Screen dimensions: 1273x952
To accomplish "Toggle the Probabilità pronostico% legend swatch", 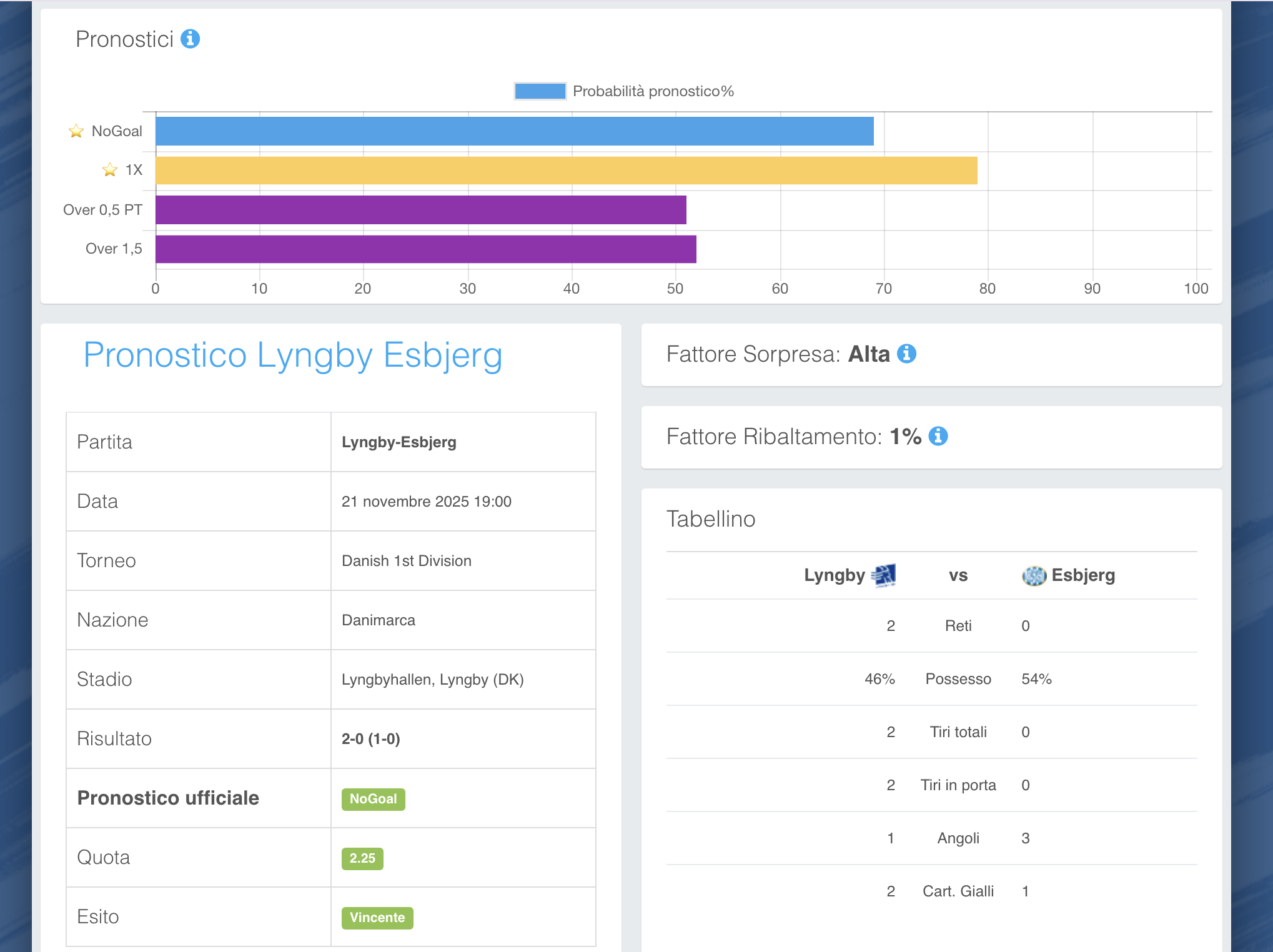I will pos(540,91).
